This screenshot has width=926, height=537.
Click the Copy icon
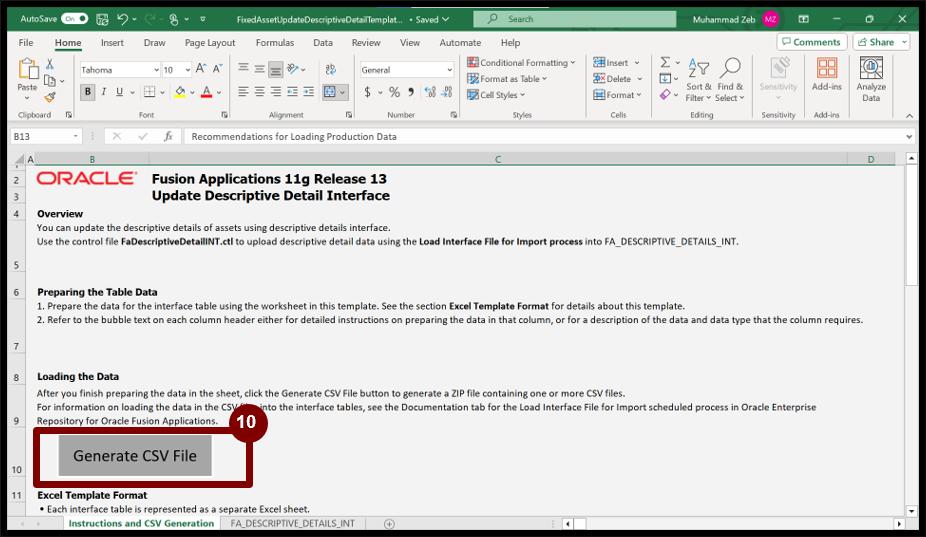50,80
